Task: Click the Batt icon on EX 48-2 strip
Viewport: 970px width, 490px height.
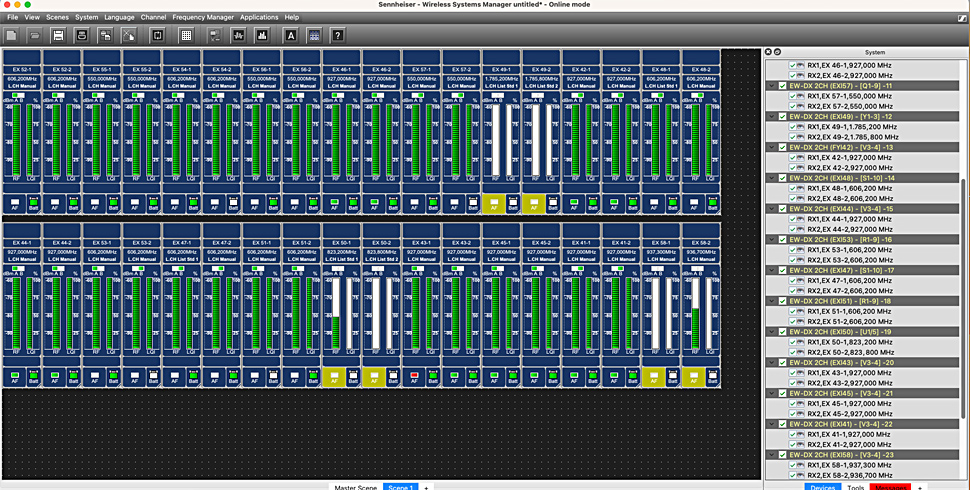Action: (x=713, y=204)
